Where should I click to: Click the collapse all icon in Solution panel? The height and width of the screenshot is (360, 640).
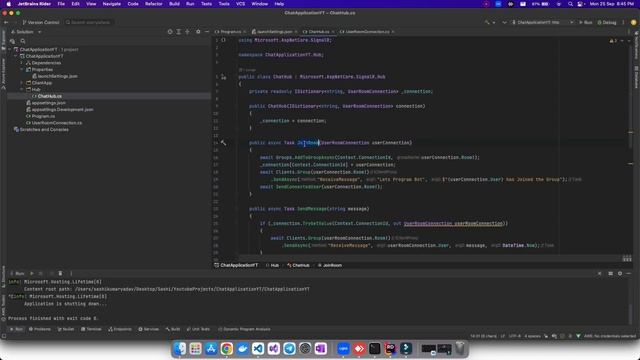[x=187, y=32]
